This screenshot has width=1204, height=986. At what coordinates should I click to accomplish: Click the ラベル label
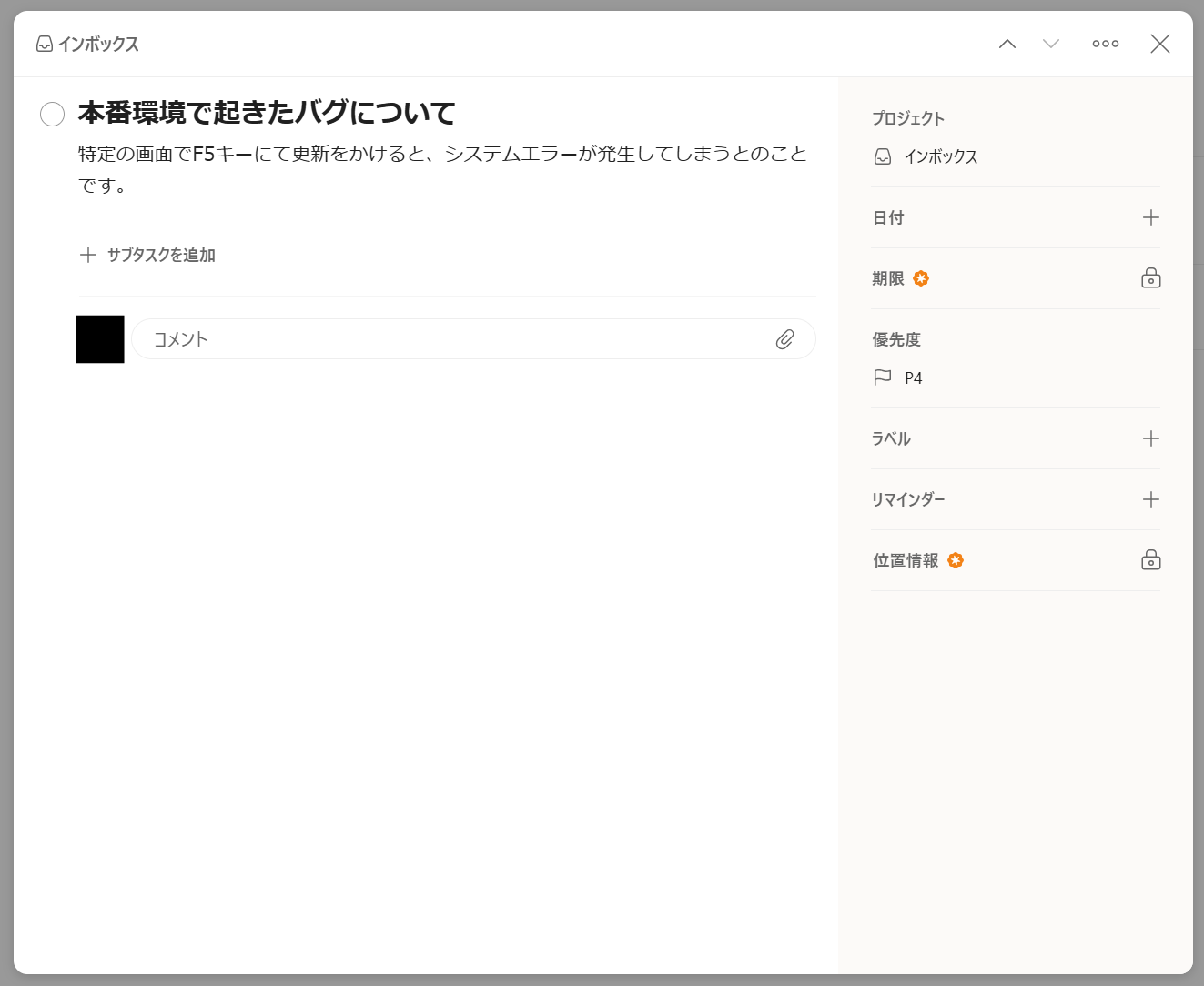tap(891, 438)
